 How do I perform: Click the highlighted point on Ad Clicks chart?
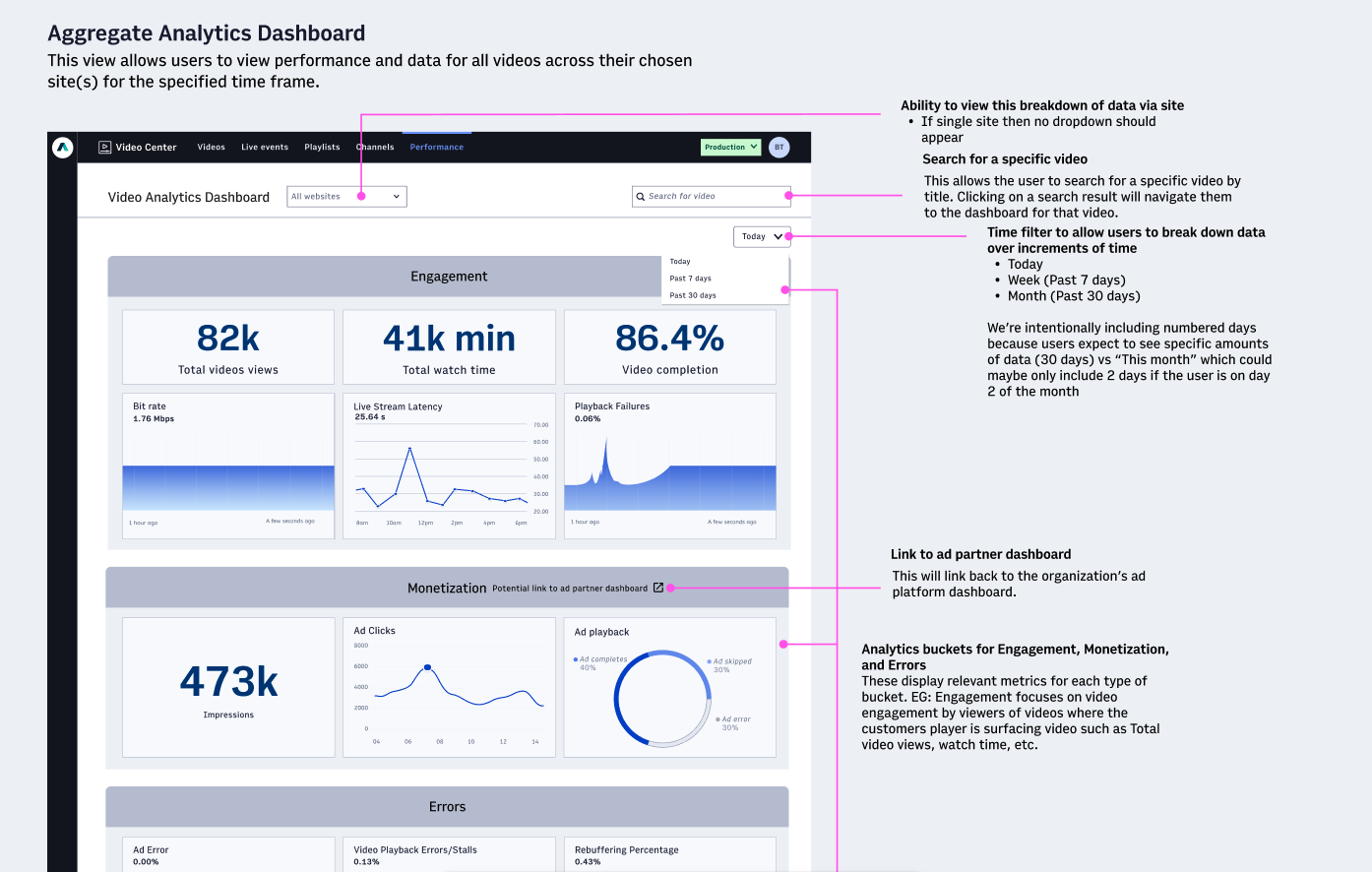point(427,667)
